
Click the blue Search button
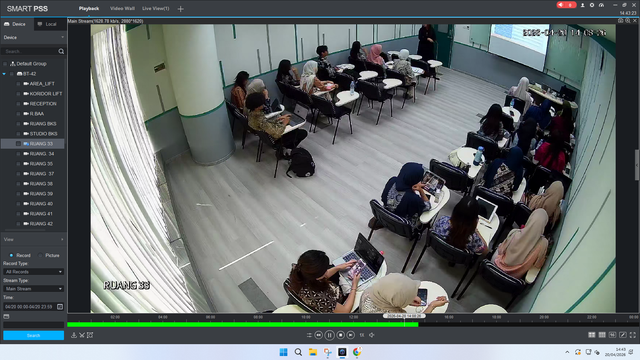tap(33, 336)
